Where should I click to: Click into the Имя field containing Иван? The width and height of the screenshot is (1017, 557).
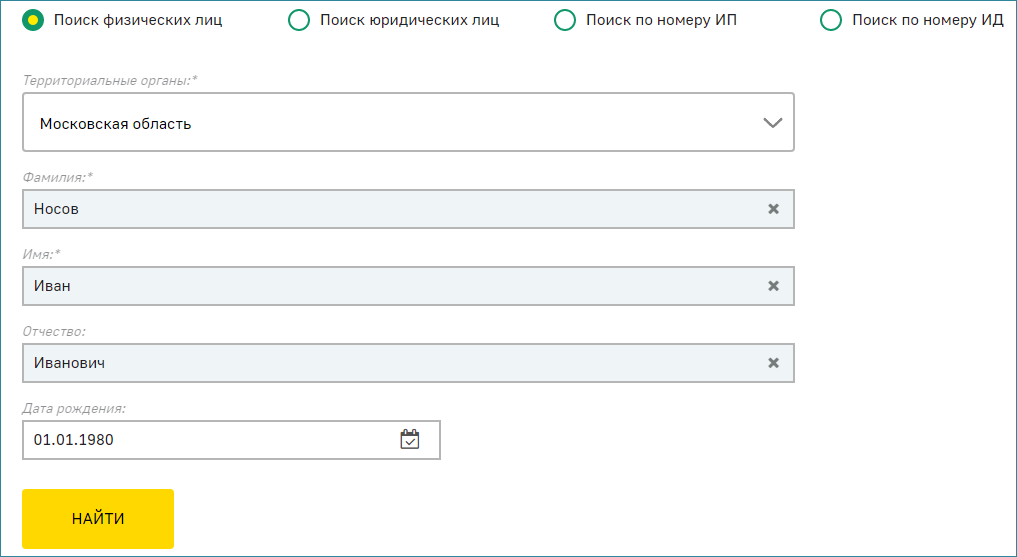tap(408, 286)
